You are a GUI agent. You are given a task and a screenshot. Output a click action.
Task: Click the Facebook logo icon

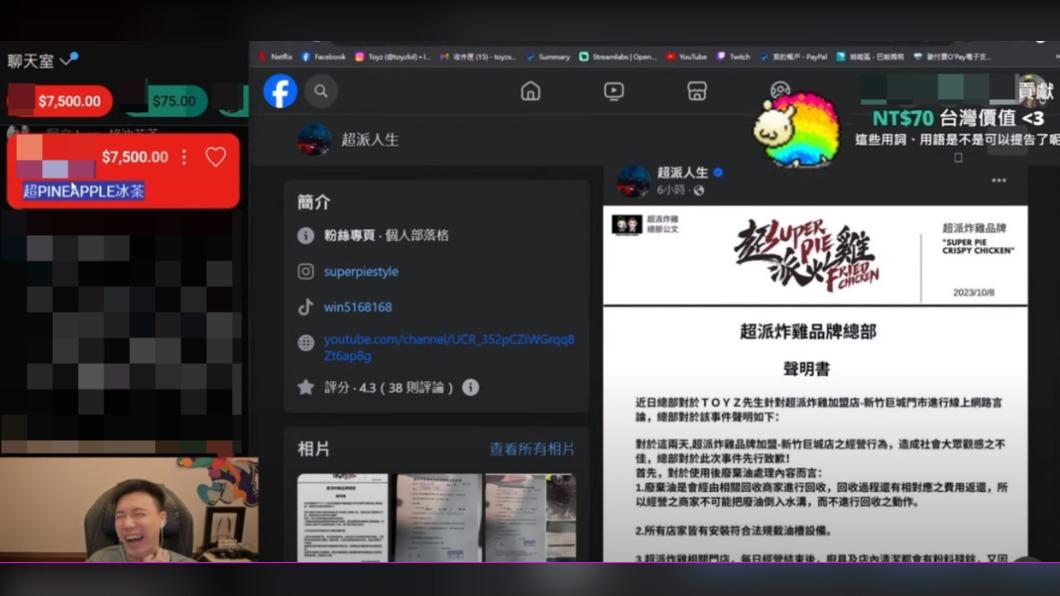click(x=280, y=91)
